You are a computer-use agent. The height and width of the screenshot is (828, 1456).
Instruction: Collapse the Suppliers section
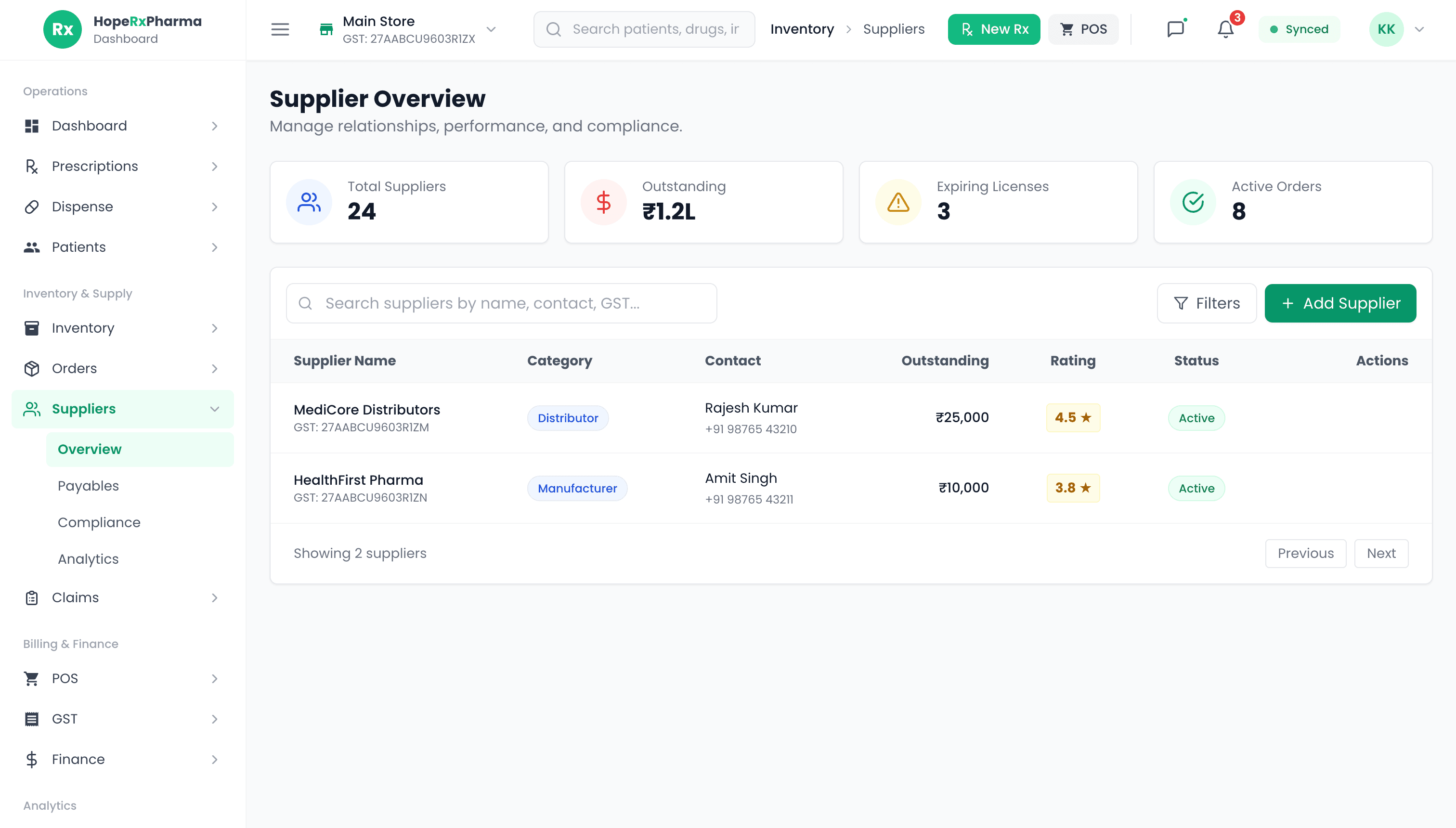tap(214, 408)
